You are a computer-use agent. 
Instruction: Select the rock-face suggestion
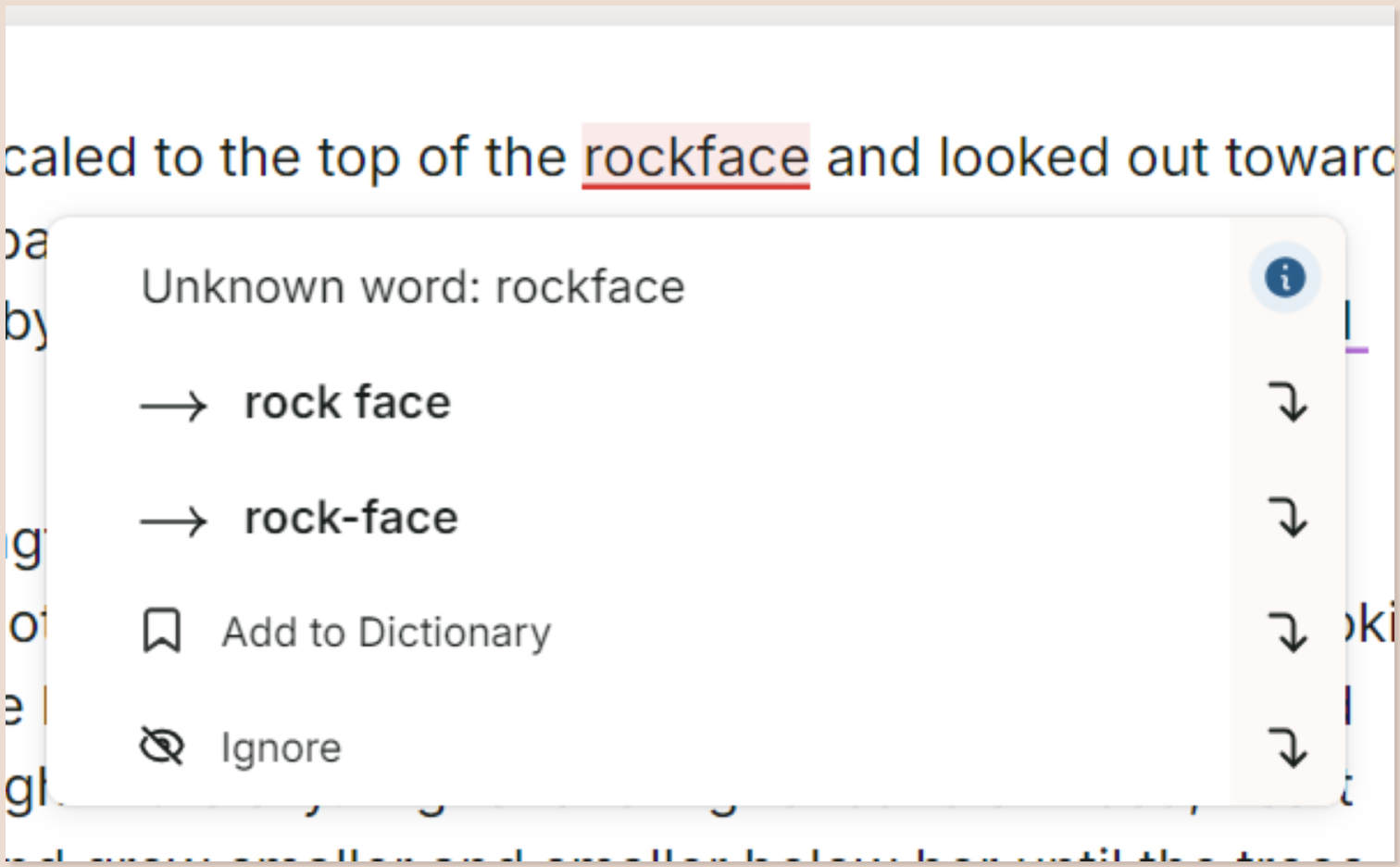click(350, 518)
